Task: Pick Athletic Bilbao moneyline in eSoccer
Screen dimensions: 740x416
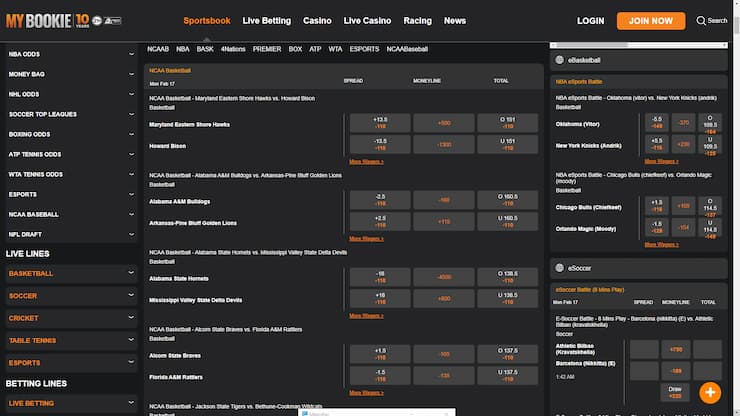Action: pos(675,349)
